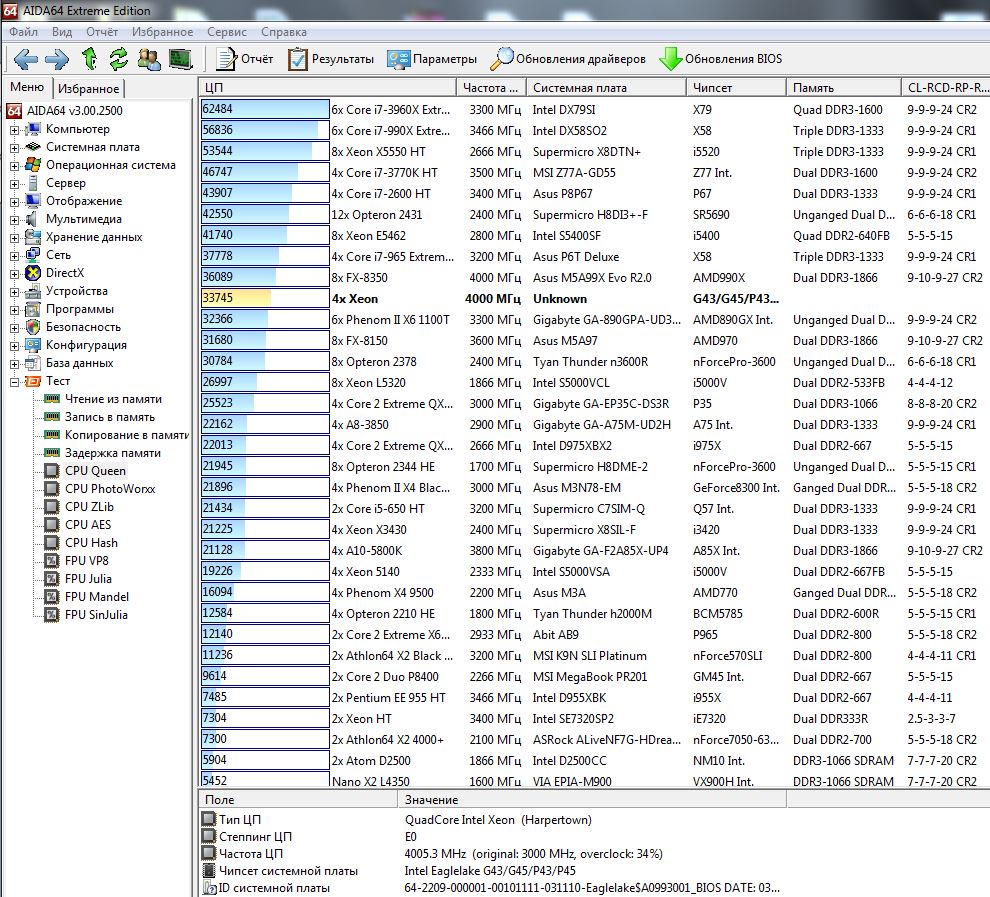Expand the Системная плата tree node
Screen dimensions: 990x897
click(15, 147)
